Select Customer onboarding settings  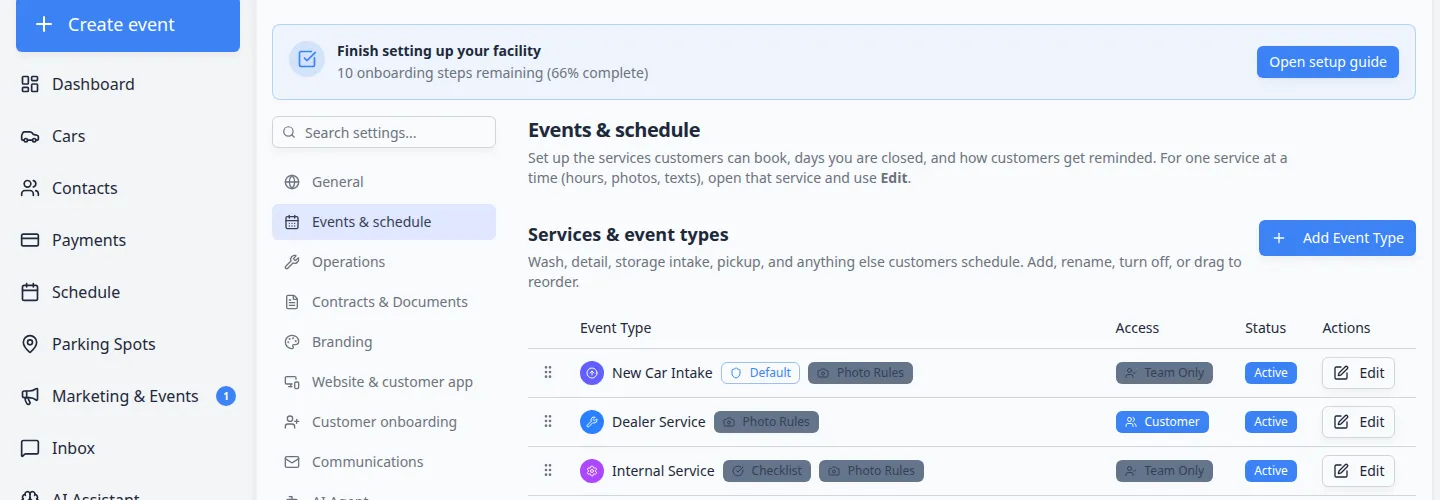384,422
